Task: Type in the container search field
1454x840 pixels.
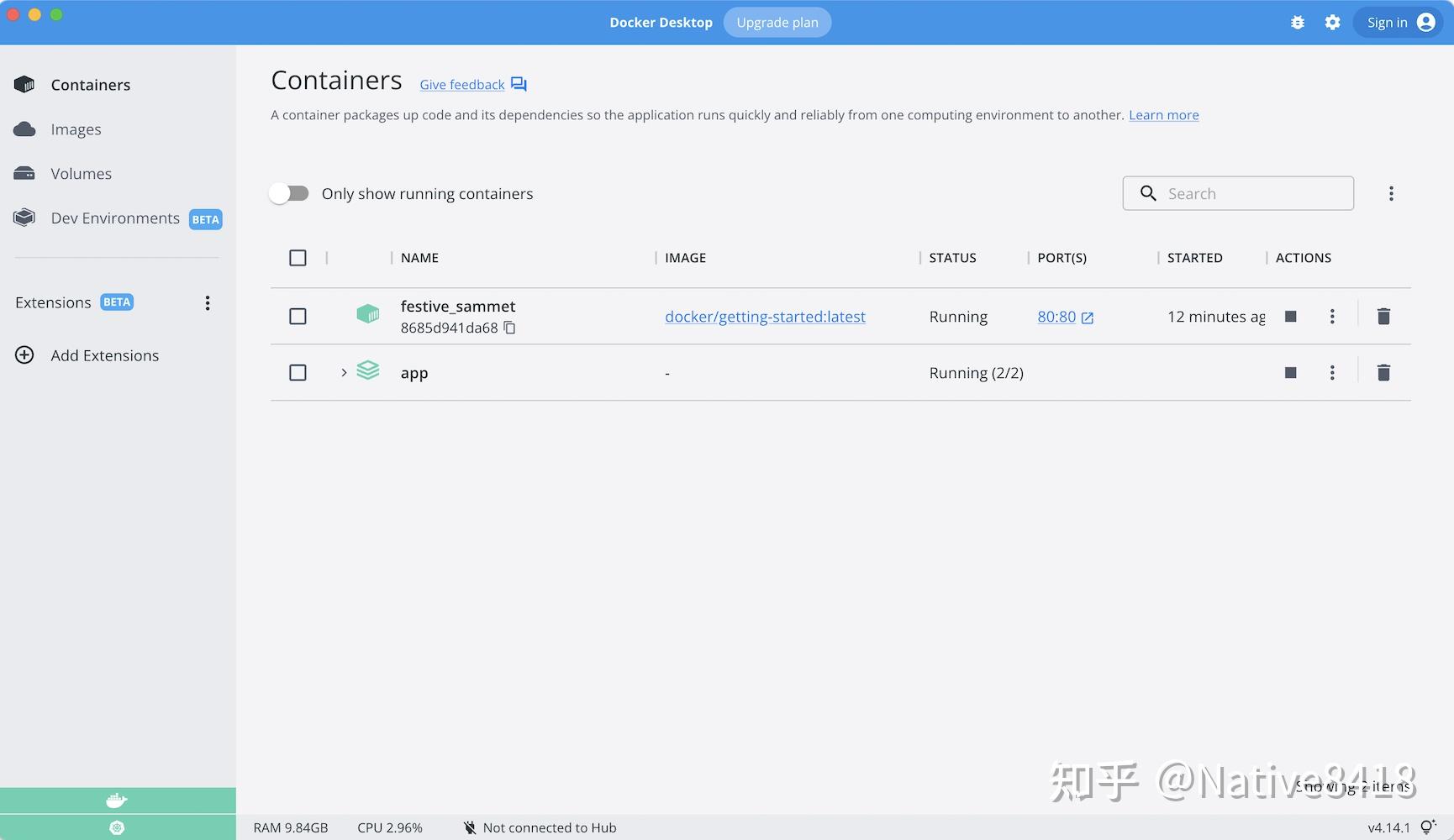Action: [x=1235, y=193]
